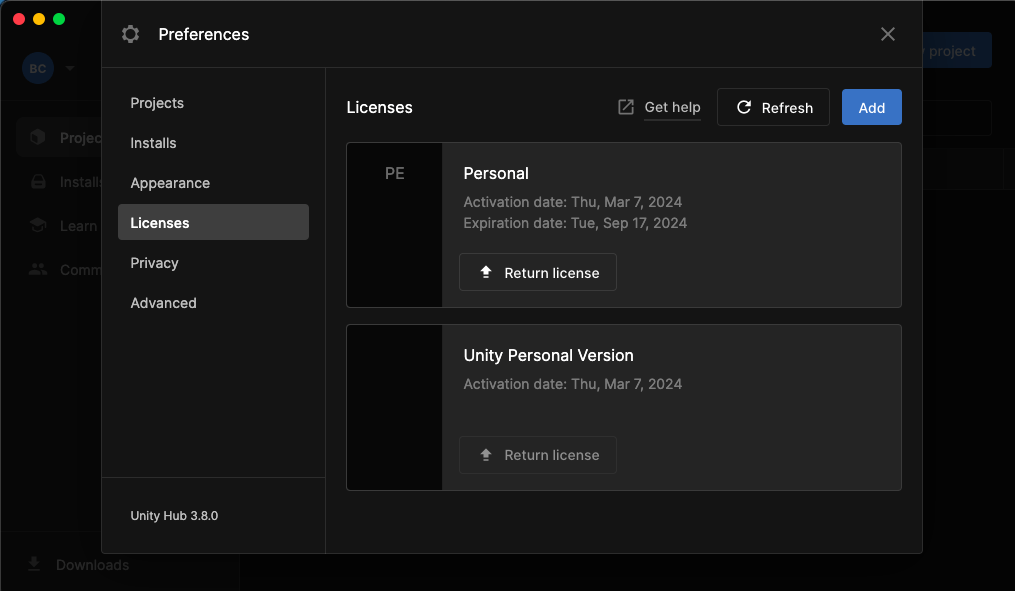Click the external link icon beside Get help
Image resolution: width=1015 pixels, height=591 pixels.
[626, 107]
